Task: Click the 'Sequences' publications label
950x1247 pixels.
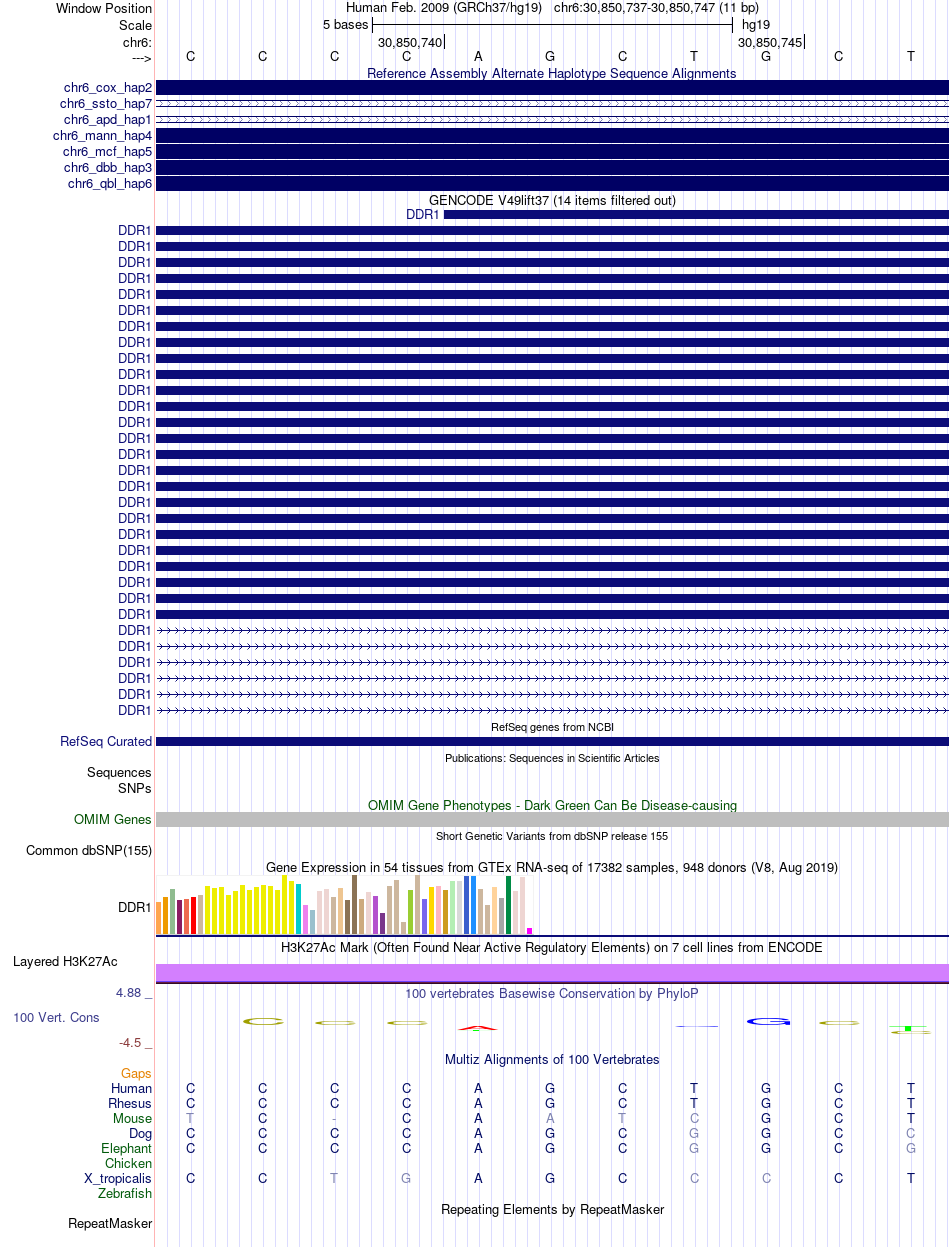Action: [119, 773]
